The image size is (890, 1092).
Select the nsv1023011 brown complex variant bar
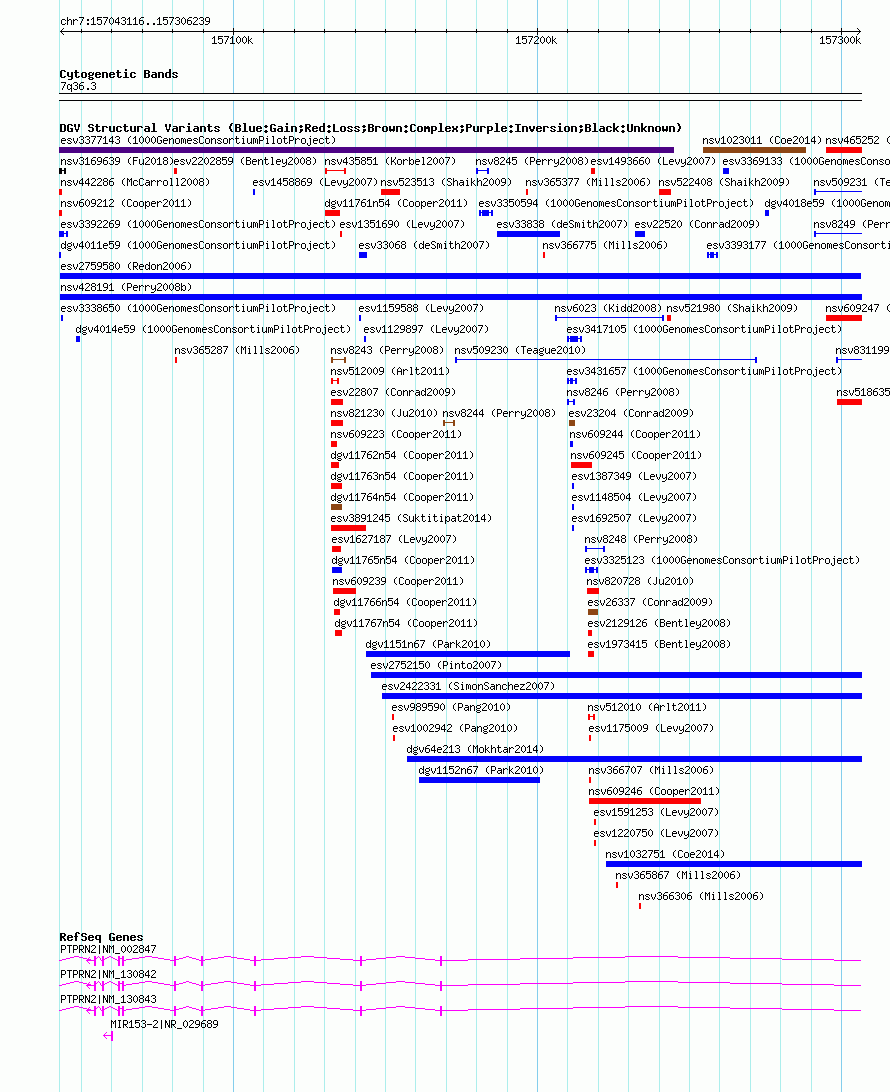click(754, 150)
